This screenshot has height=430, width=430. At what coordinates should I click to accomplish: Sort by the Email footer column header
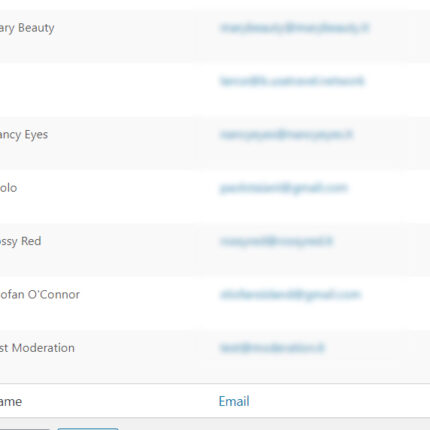pyautogui.click(x=234, y=401)
